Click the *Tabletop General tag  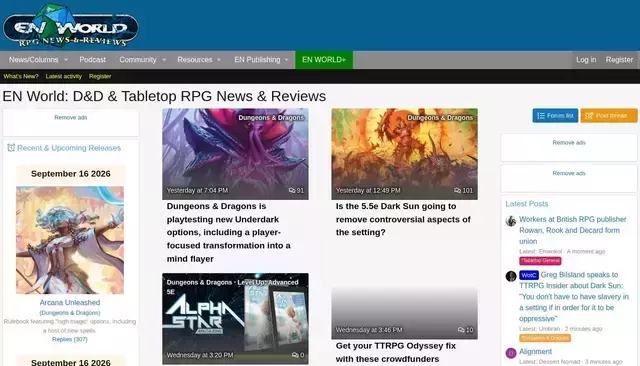pyautogui.click(x=540, y=261)
